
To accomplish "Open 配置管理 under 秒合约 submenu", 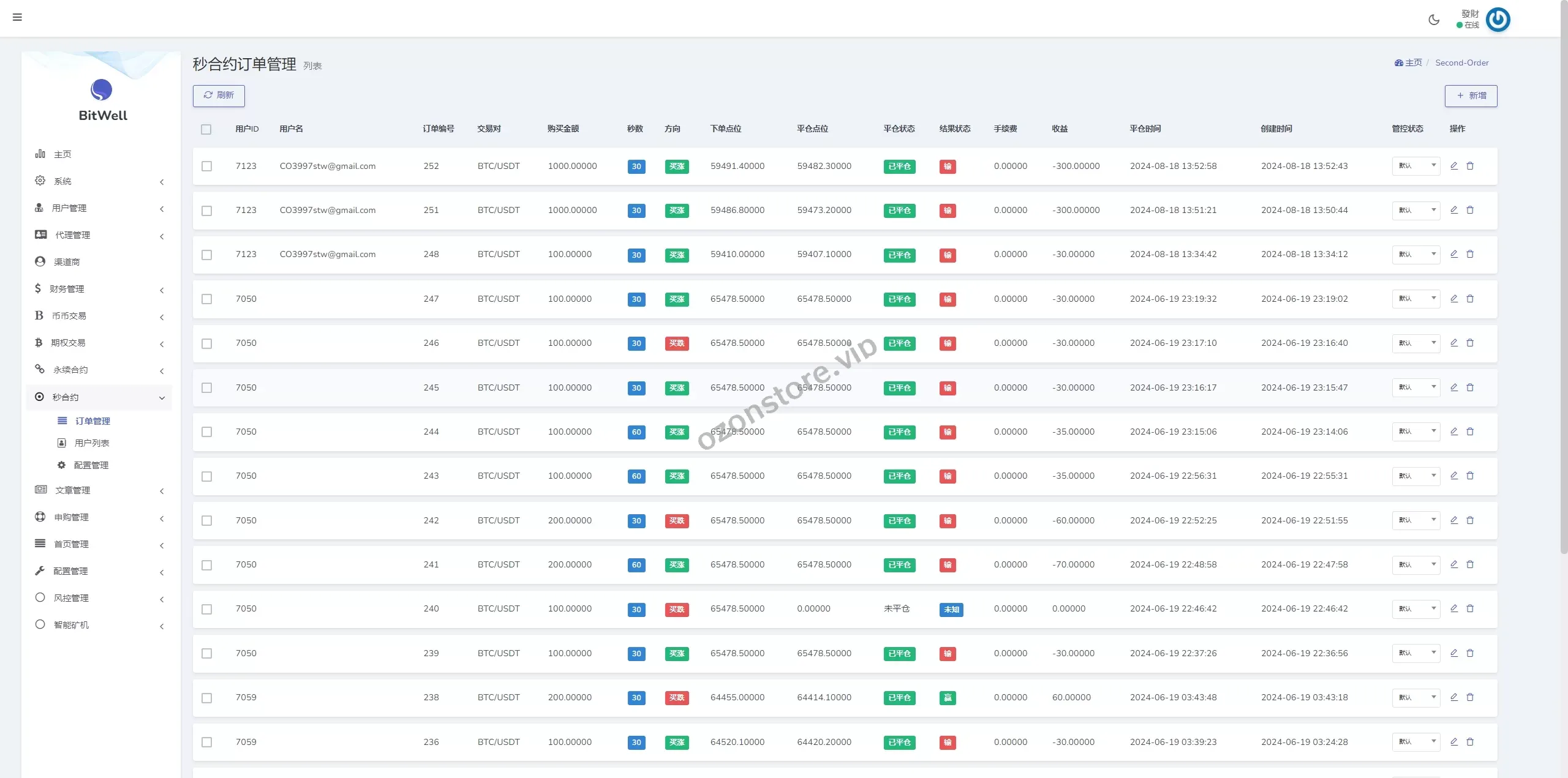I will (91, 465).
